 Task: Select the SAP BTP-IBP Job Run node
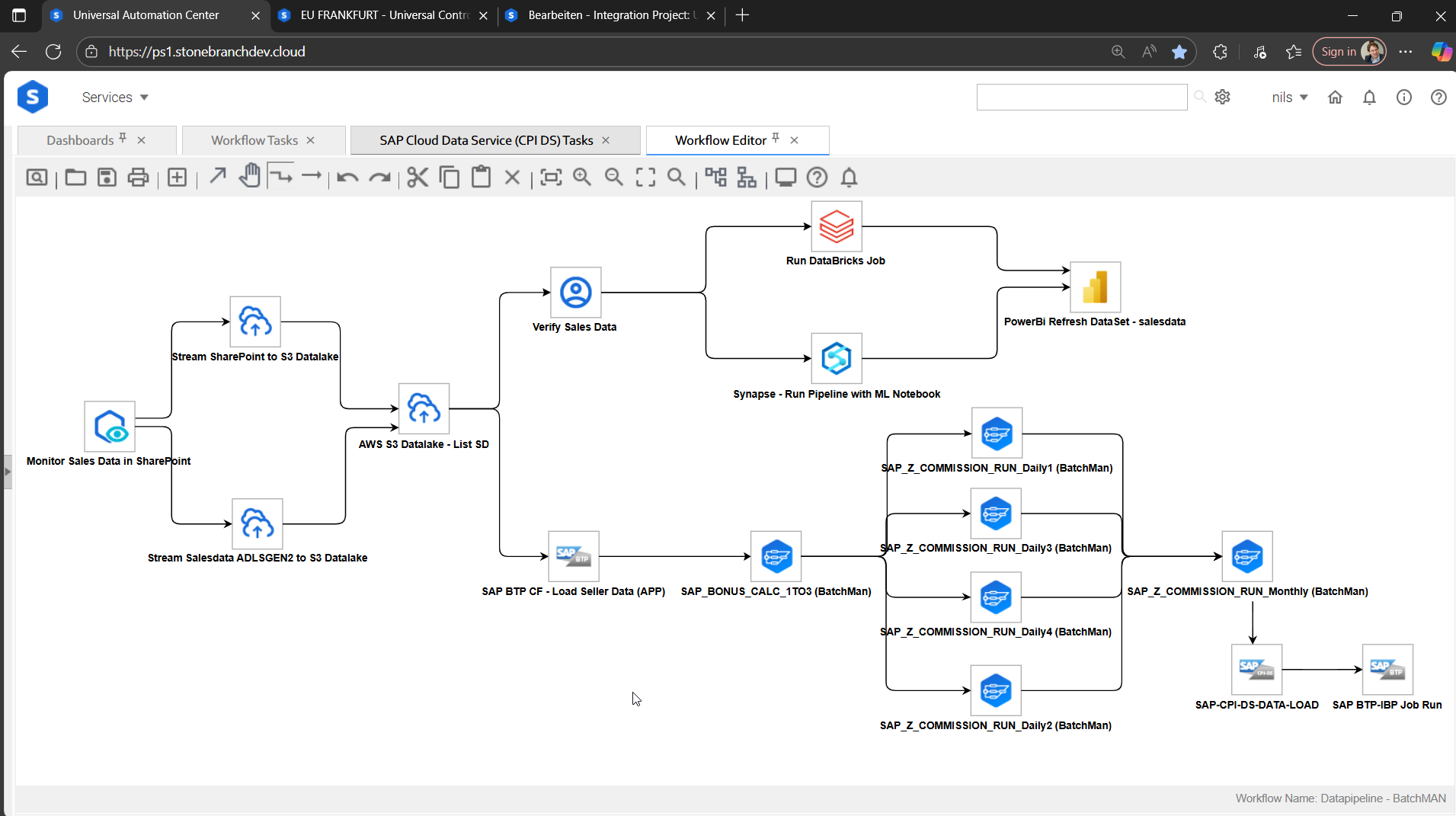1387,670
